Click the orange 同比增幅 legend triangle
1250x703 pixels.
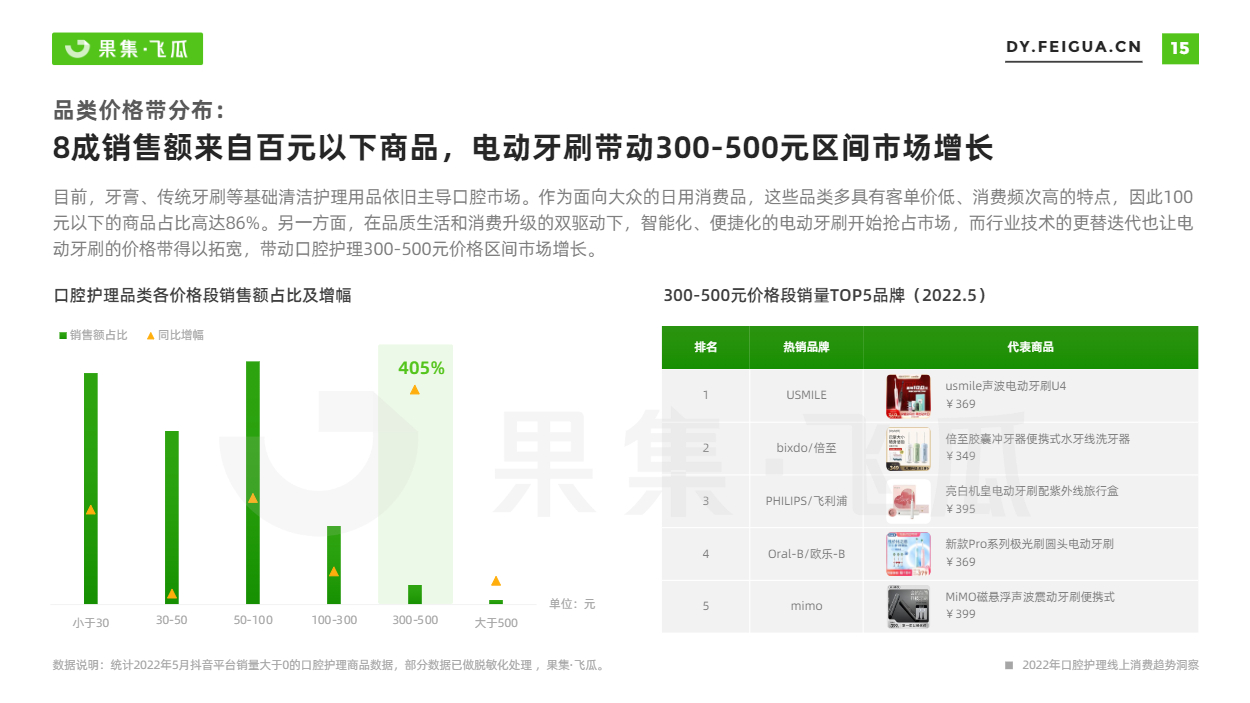pyautogui.click(x=150, y=335)
